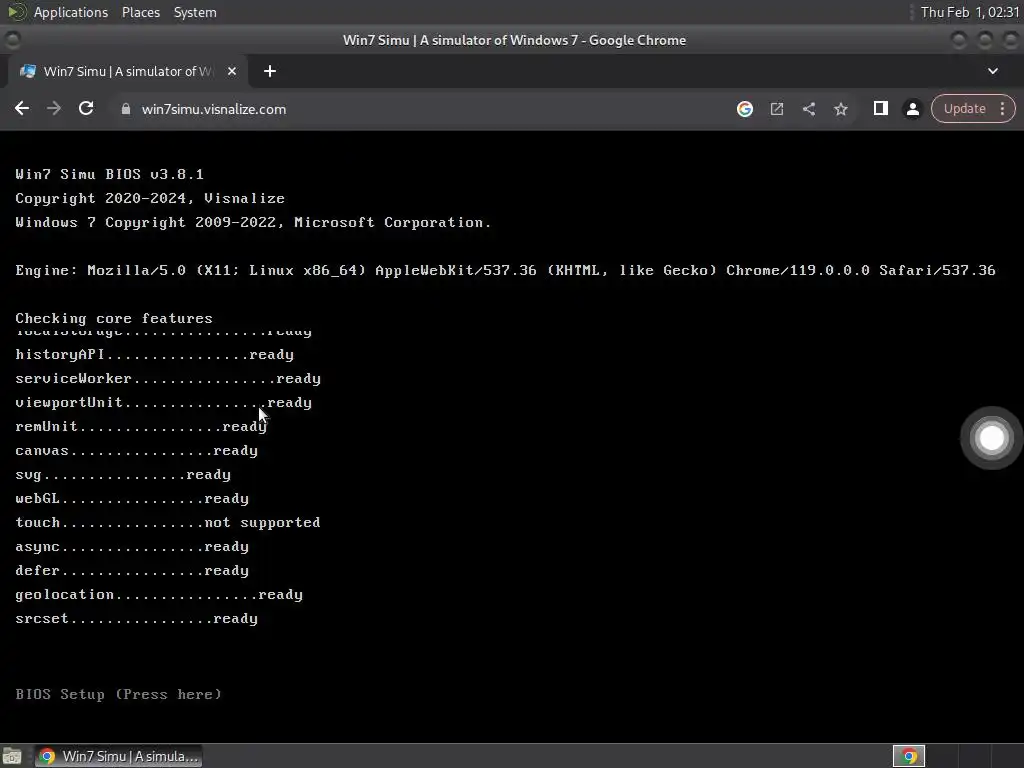This screenshot has height=768, width=1024.
Task: Click the 'geolocation' ready line
Action: (159, 595)
